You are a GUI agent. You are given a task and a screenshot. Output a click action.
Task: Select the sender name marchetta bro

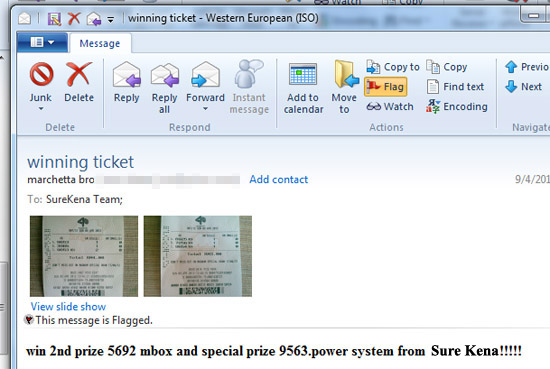61,180
